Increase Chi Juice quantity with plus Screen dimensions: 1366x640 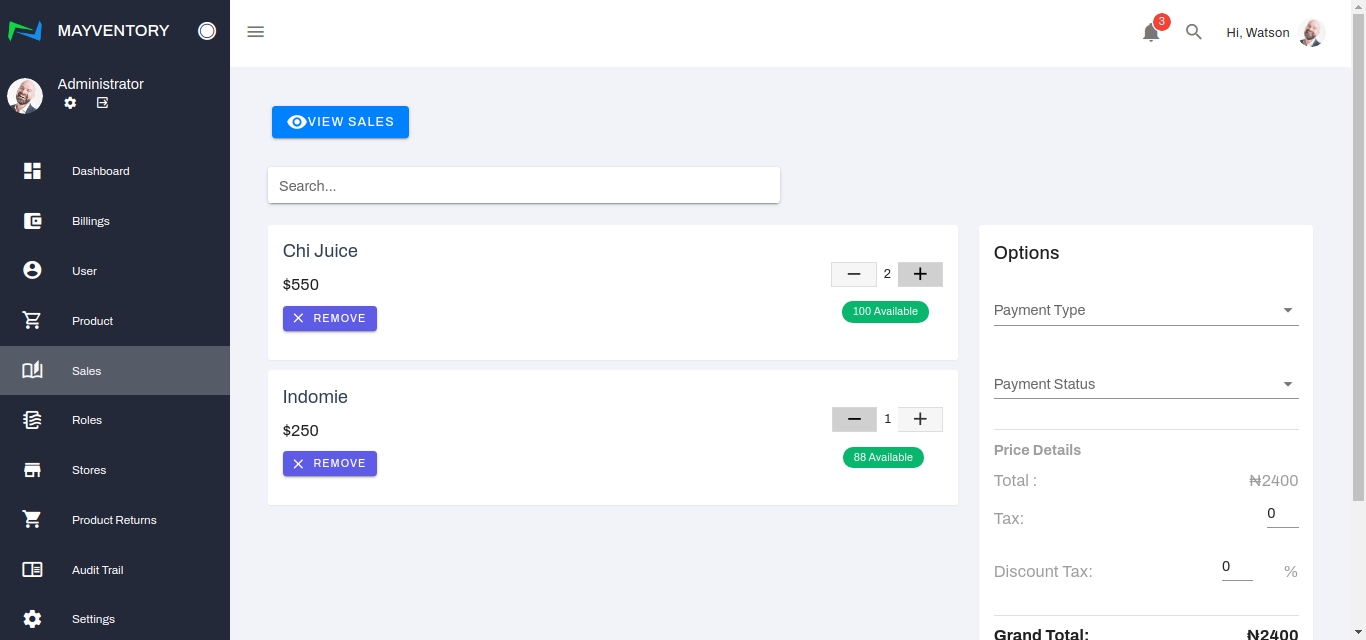click(x=920, y=274)
